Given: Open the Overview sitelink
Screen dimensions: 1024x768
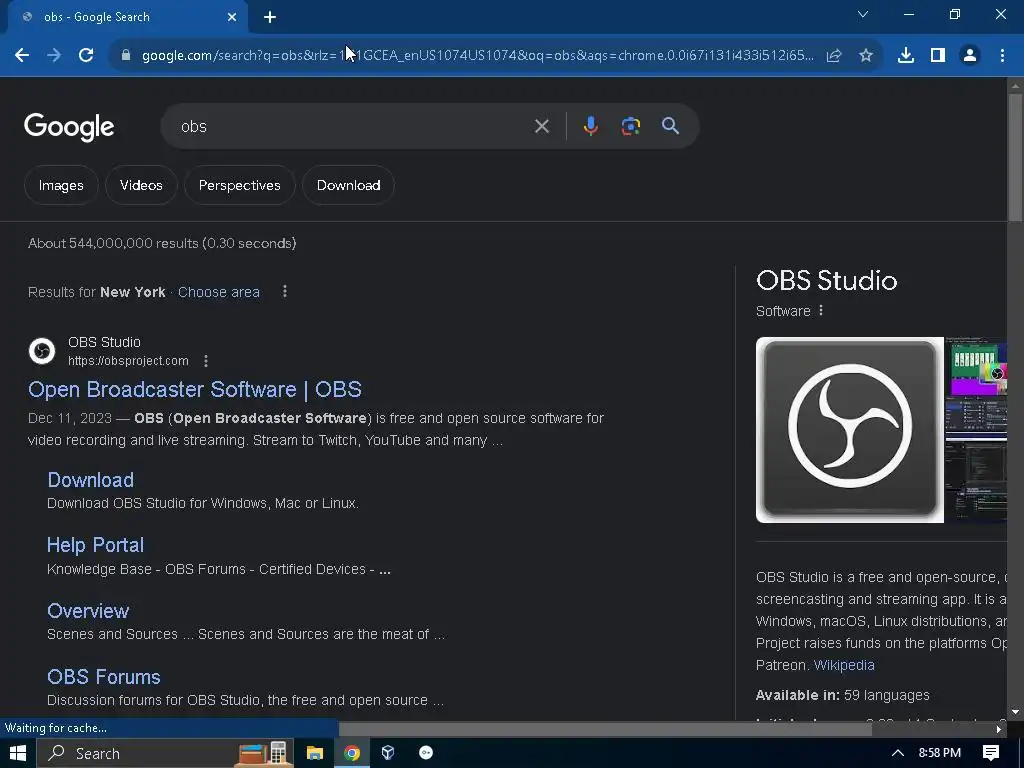Looking at the screenshot, I should [x=88, y=611].
